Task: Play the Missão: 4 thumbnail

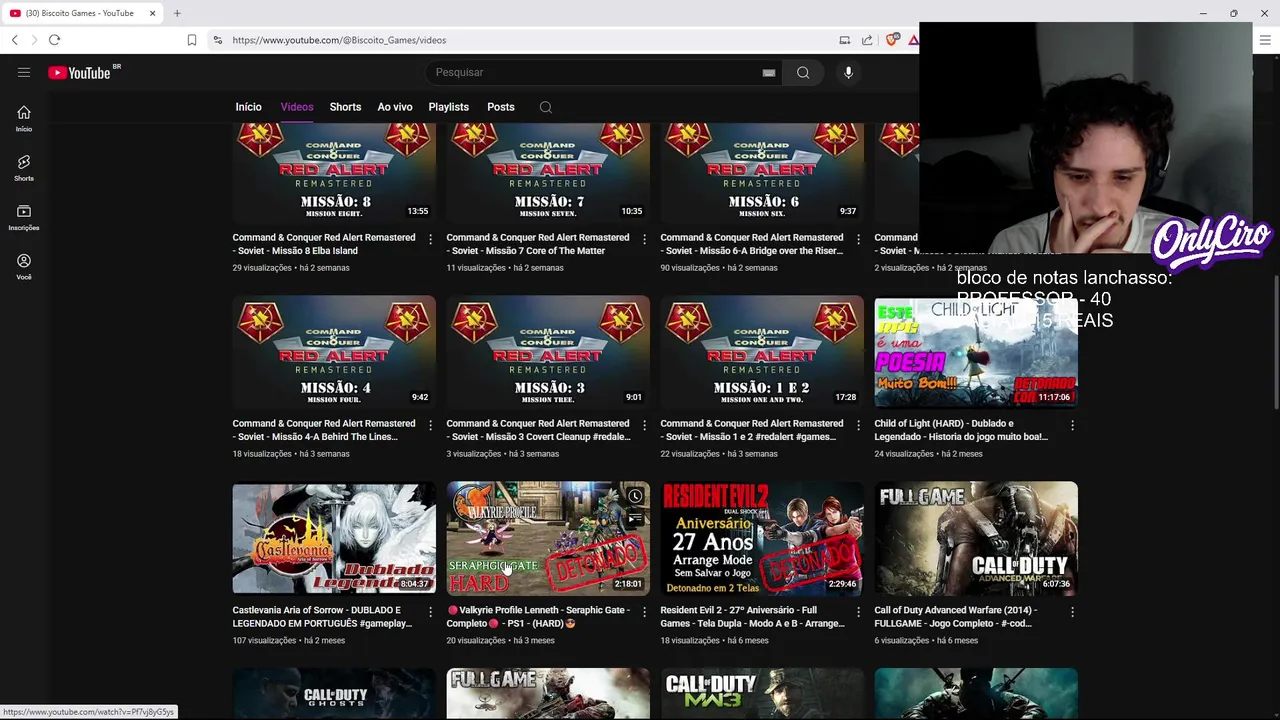Action: [x=334, y=351]
